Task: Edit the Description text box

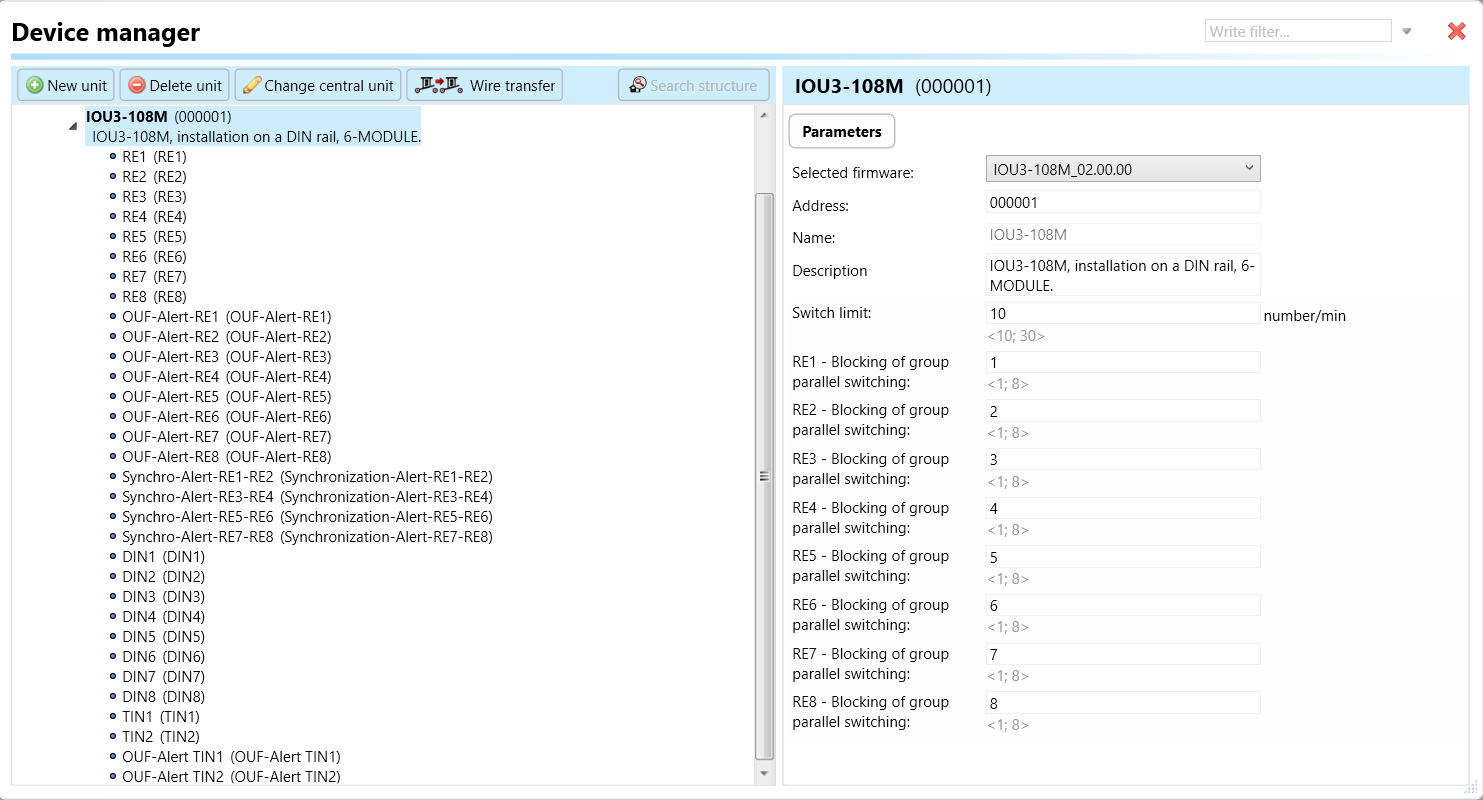Action: pyautogui.click(x=1122, y=275)
